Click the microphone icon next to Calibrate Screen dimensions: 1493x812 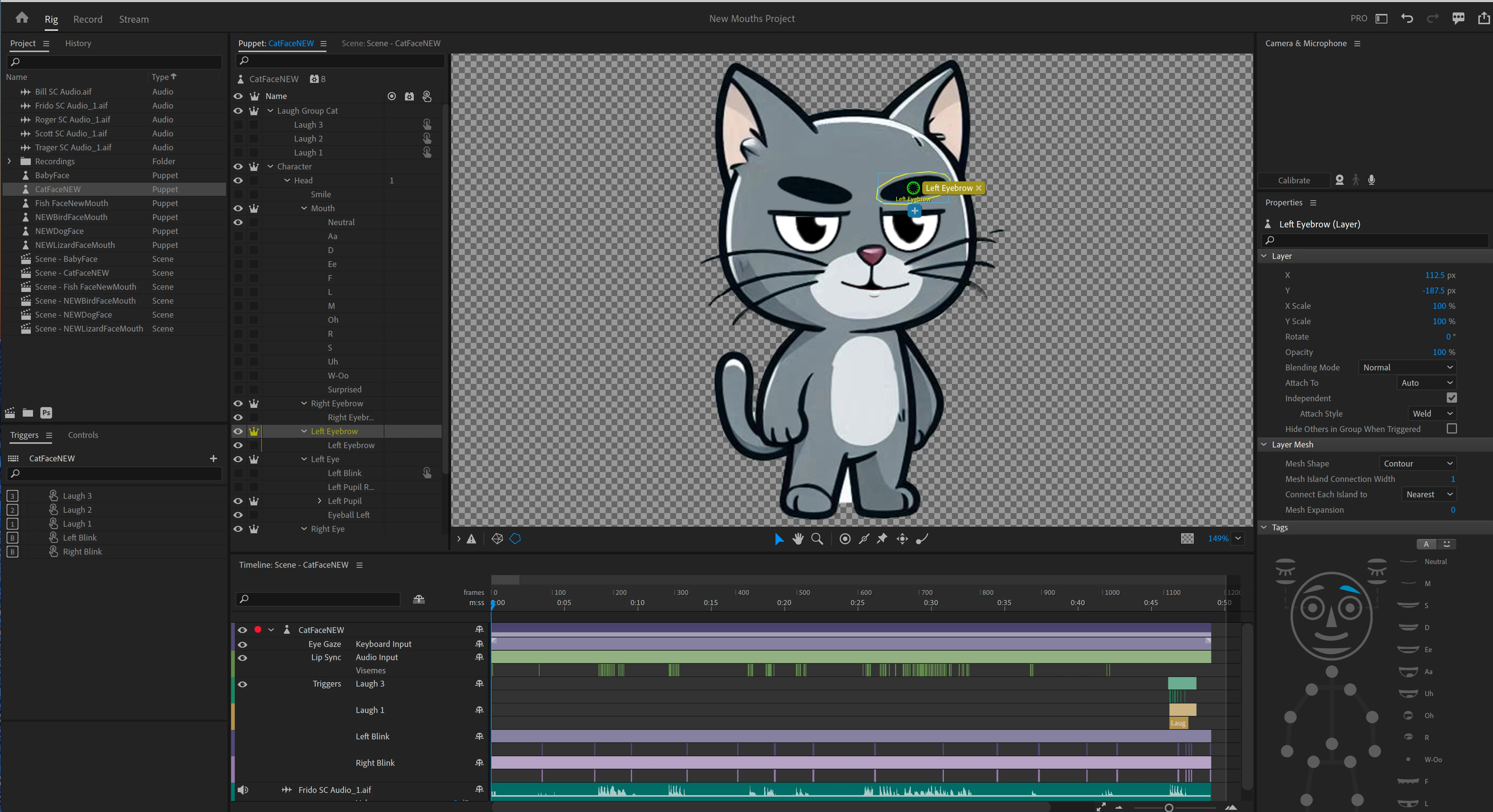1371,180
